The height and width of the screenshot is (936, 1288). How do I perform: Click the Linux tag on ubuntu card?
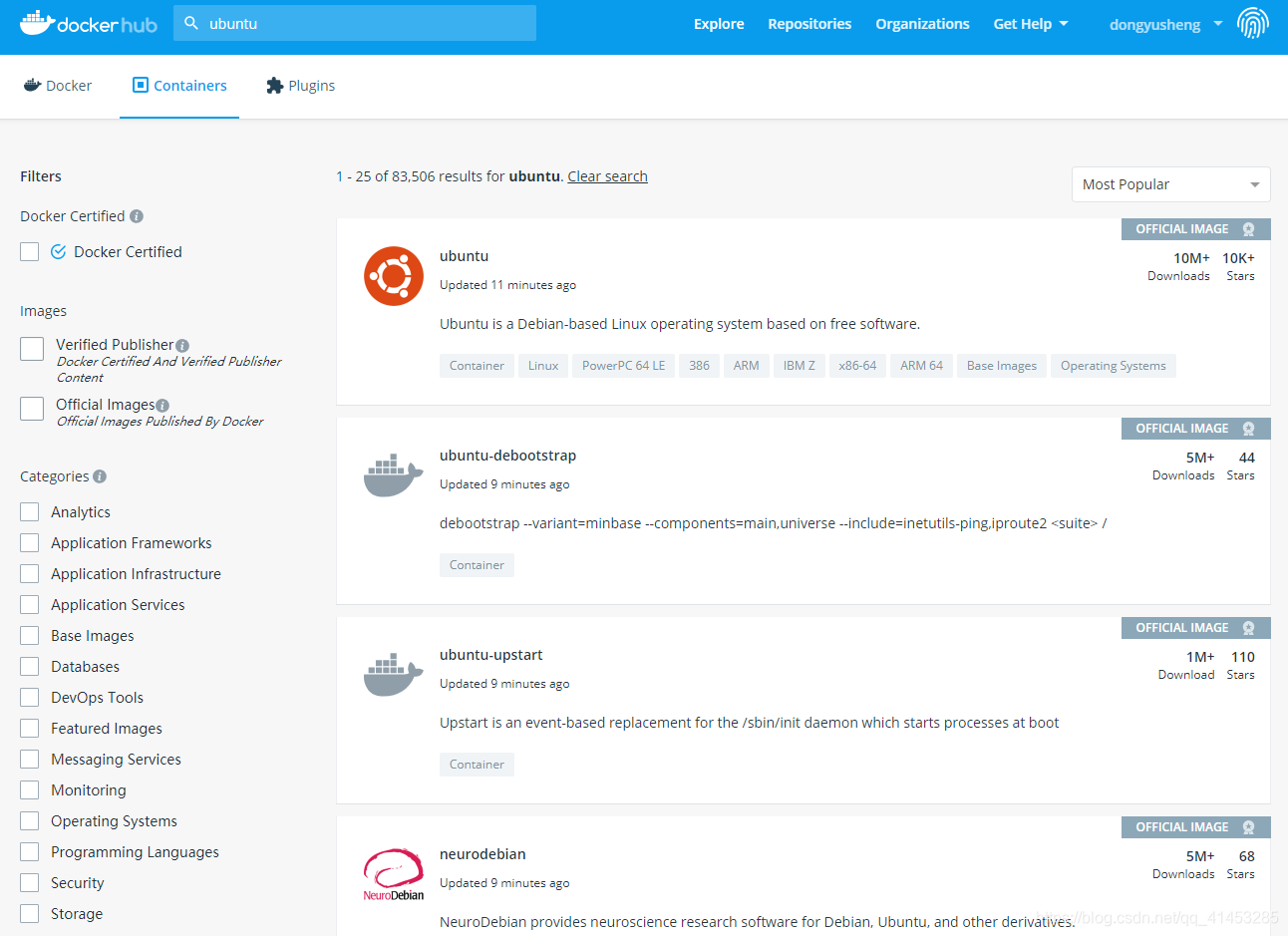(543, 366)
